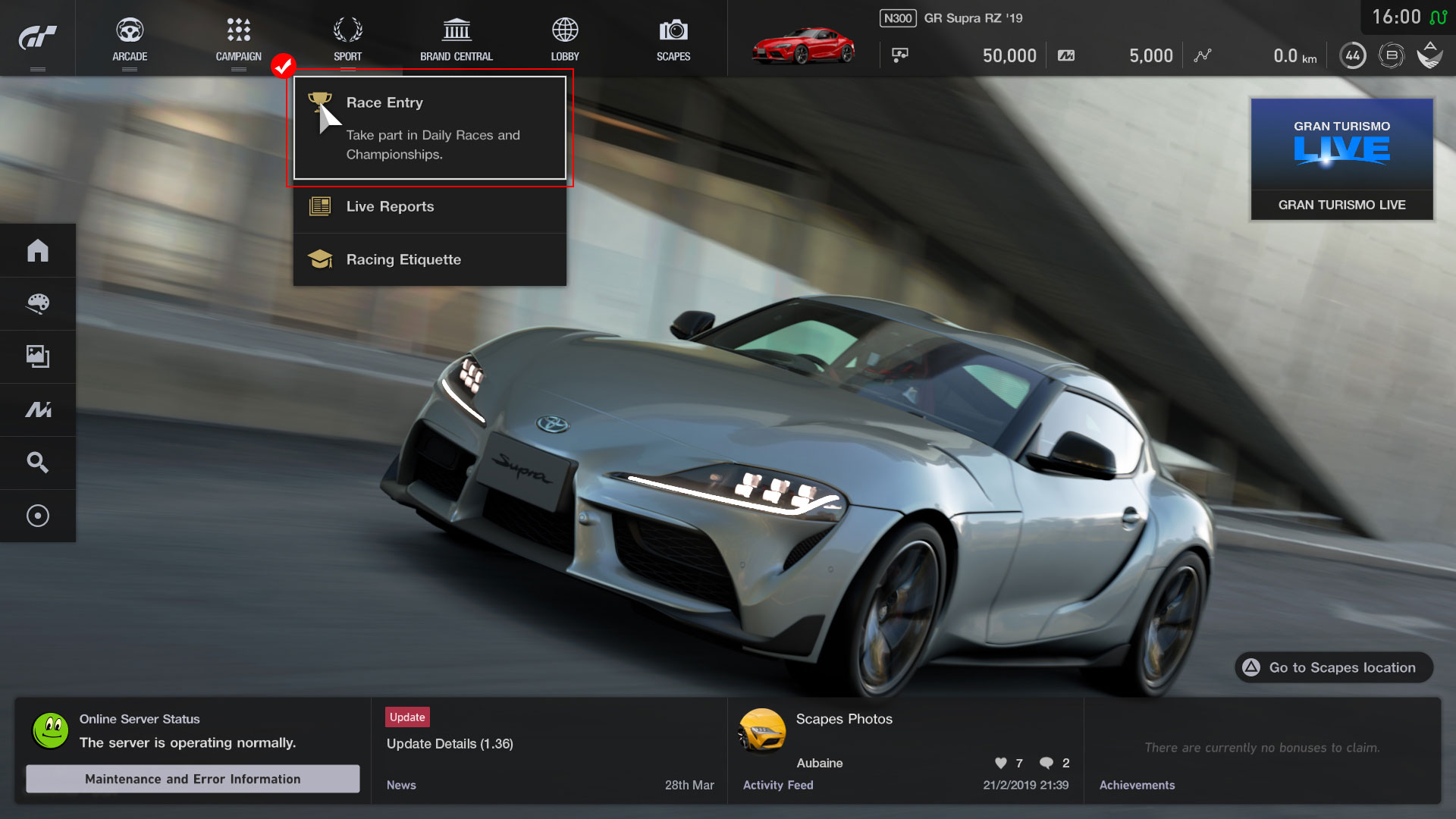The width and height of the screenshot is (1456, 819).
Task: Open the Lobby globe icon
Action: tap(565, 30)
